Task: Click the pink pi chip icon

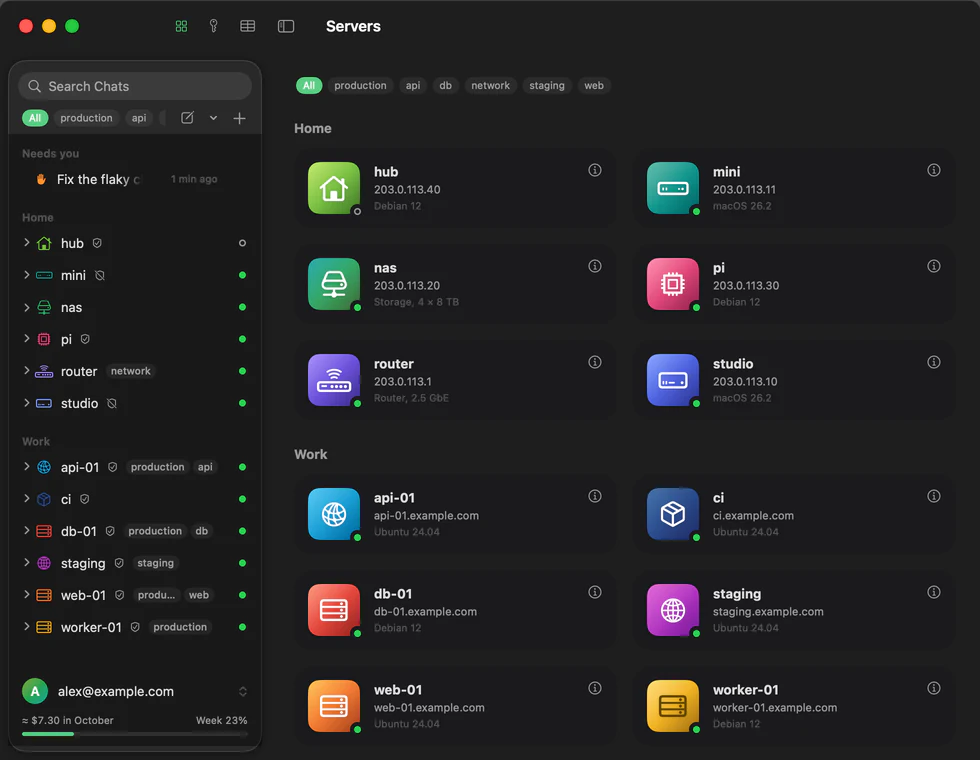Action: pyautogui.click(x=672, y=284)
